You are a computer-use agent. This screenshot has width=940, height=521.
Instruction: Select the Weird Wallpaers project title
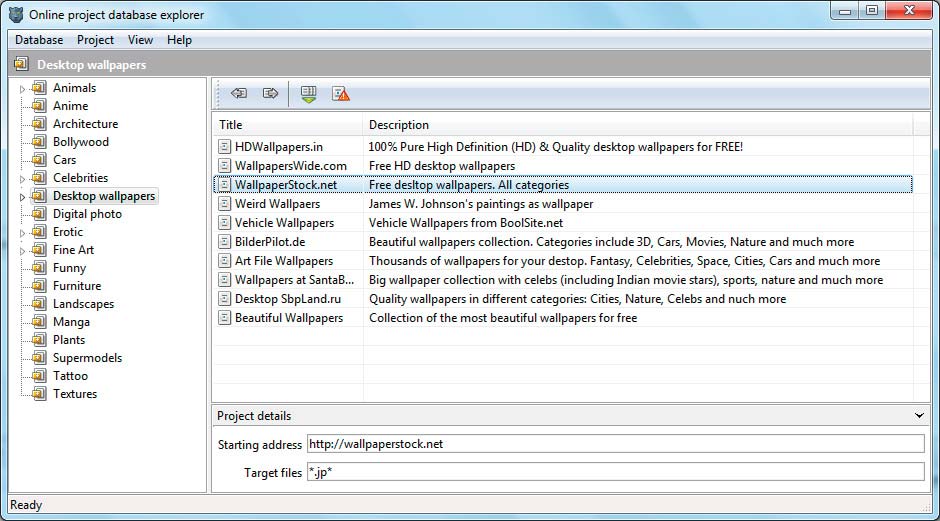point(278,204)
